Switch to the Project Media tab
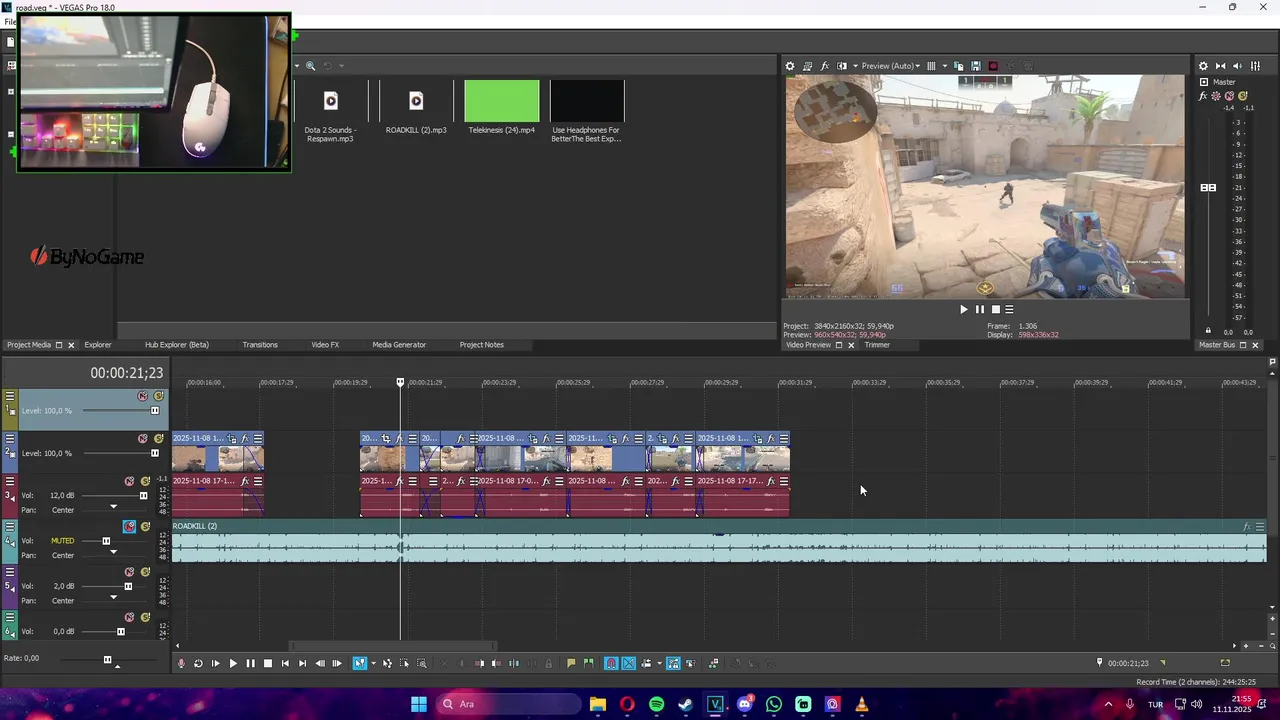This screenshot has height=720, width=1280. pos(28,345)
